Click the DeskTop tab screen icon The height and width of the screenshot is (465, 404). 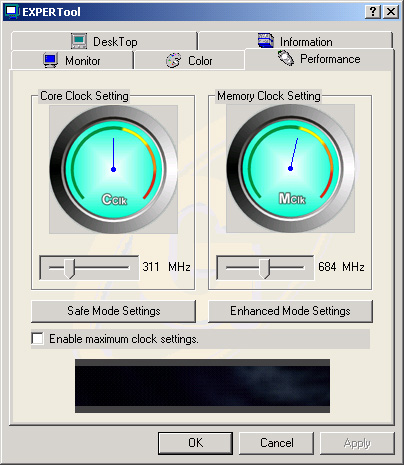pos(79,41)
